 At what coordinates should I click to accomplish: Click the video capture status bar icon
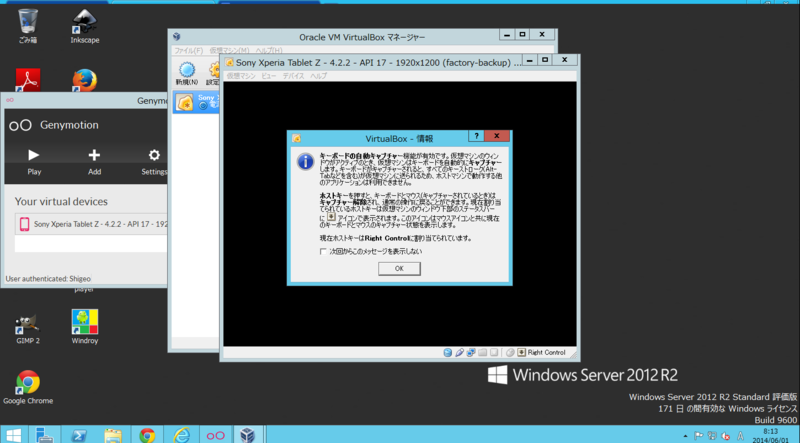(494, 353)
